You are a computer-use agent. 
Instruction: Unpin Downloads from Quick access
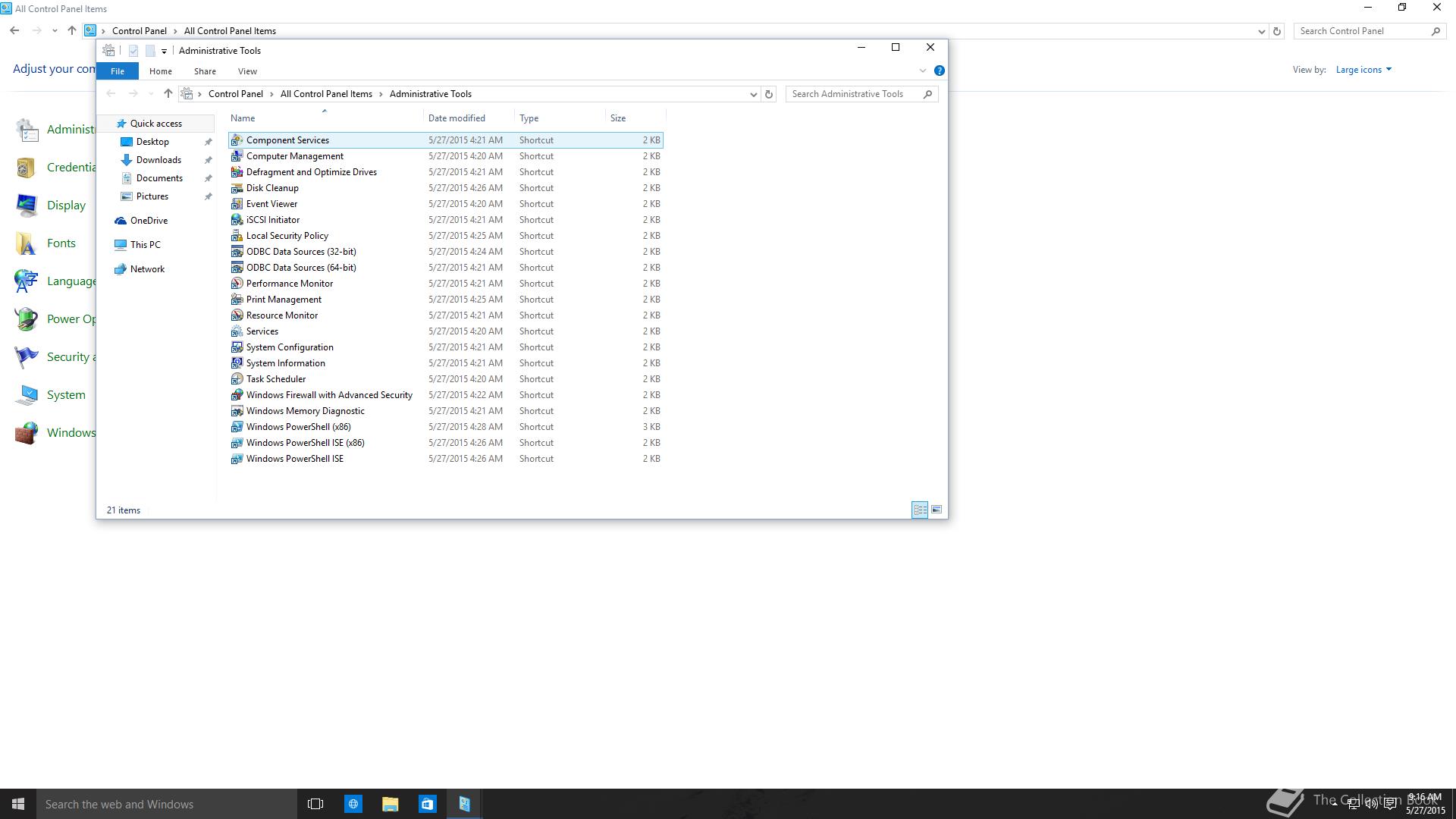click(208, 160)
